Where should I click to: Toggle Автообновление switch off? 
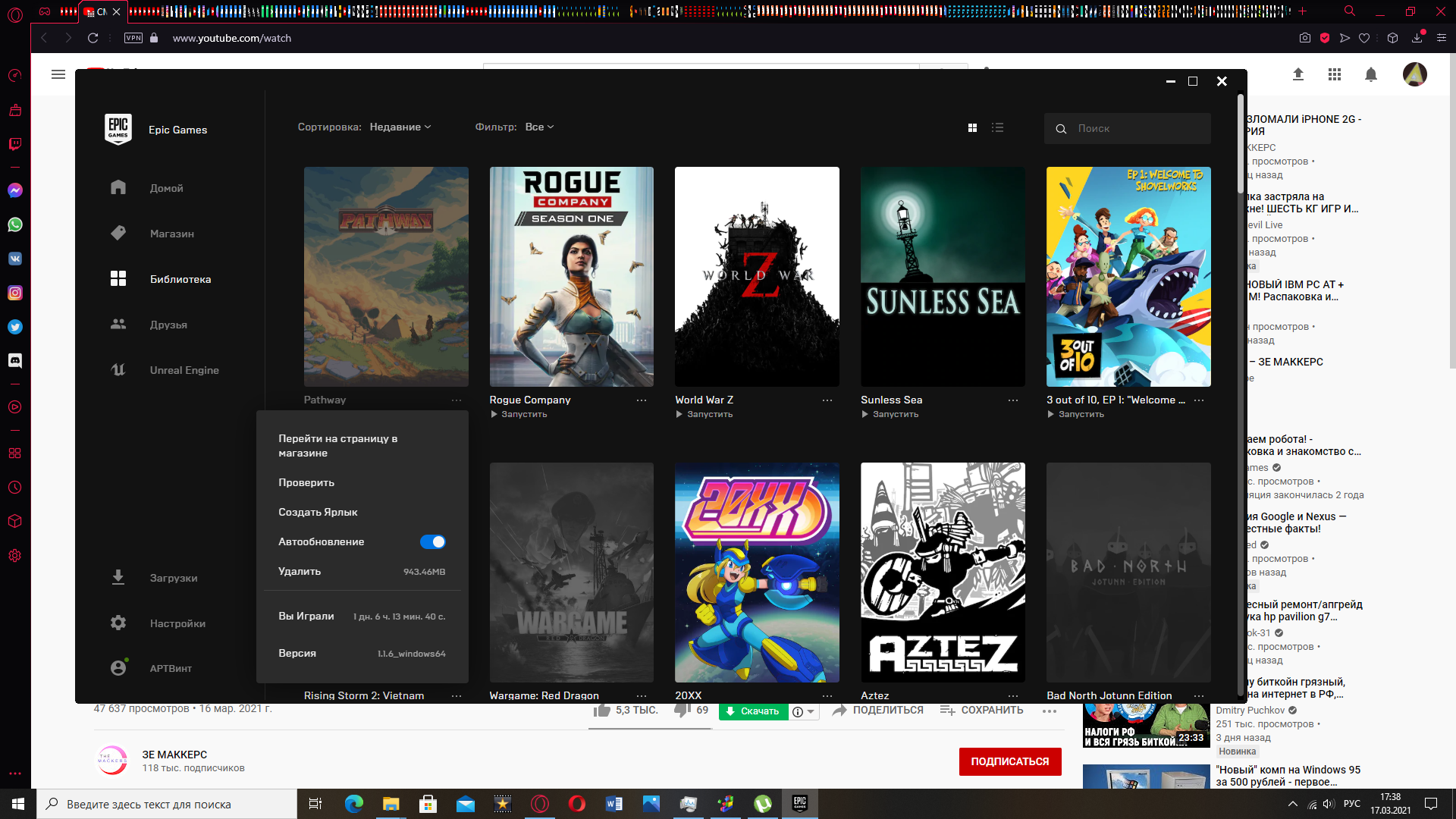coord(433,541)
